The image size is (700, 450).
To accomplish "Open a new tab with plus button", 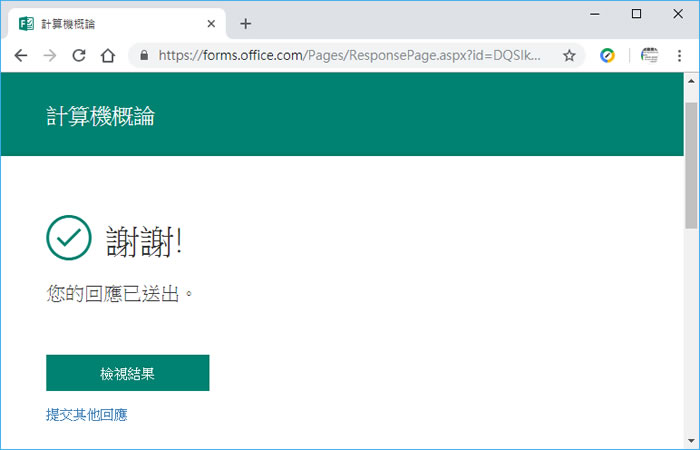I will [246, 24].
